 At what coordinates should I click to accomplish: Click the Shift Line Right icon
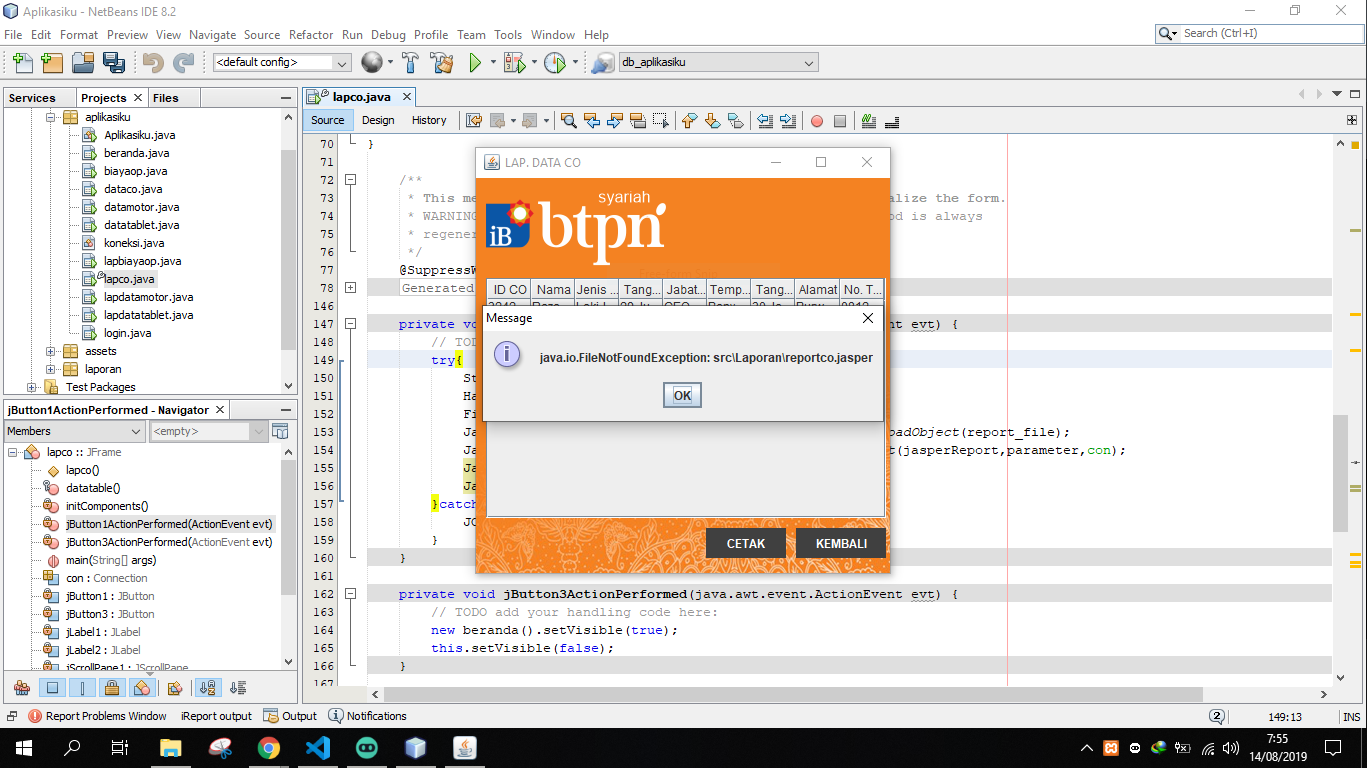[x=788, y=120]
